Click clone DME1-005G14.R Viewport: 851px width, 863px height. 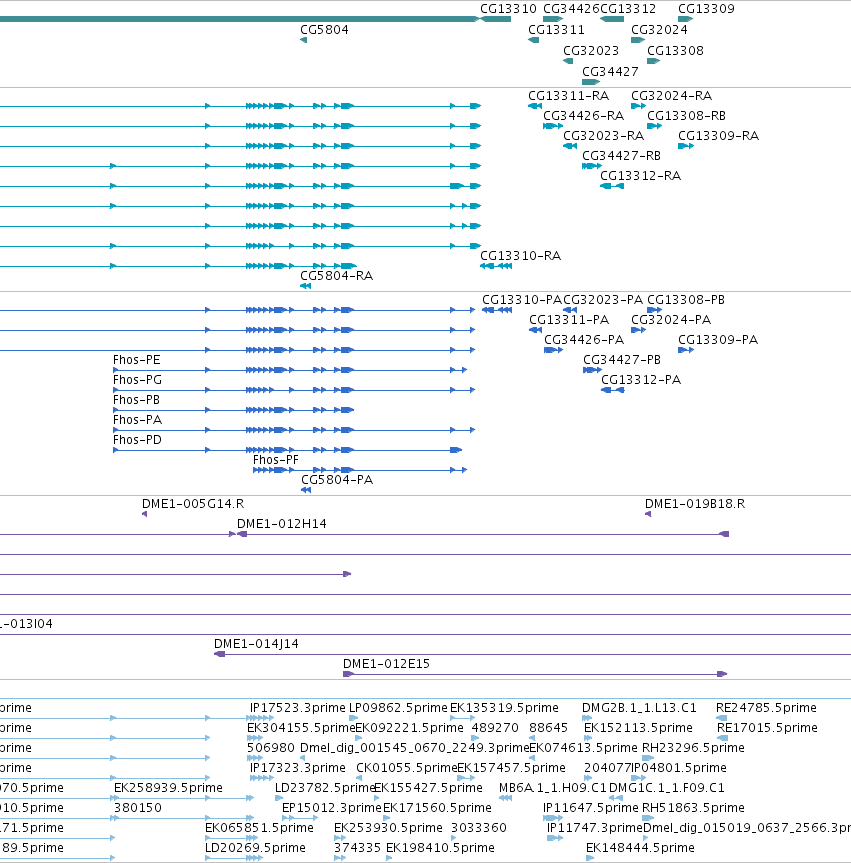click(193, 504)
